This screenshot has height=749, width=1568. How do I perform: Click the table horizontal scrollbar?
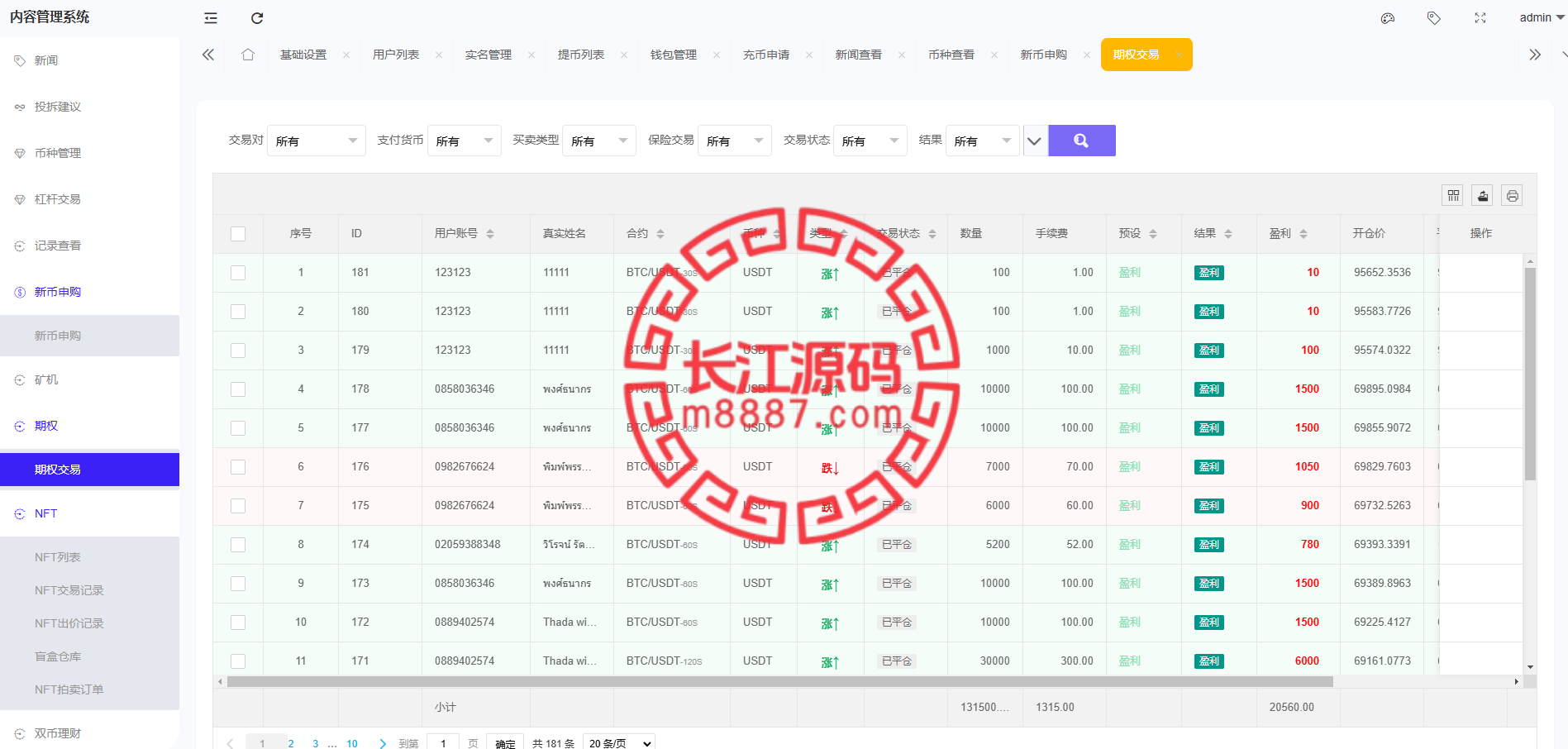point(780,682)
